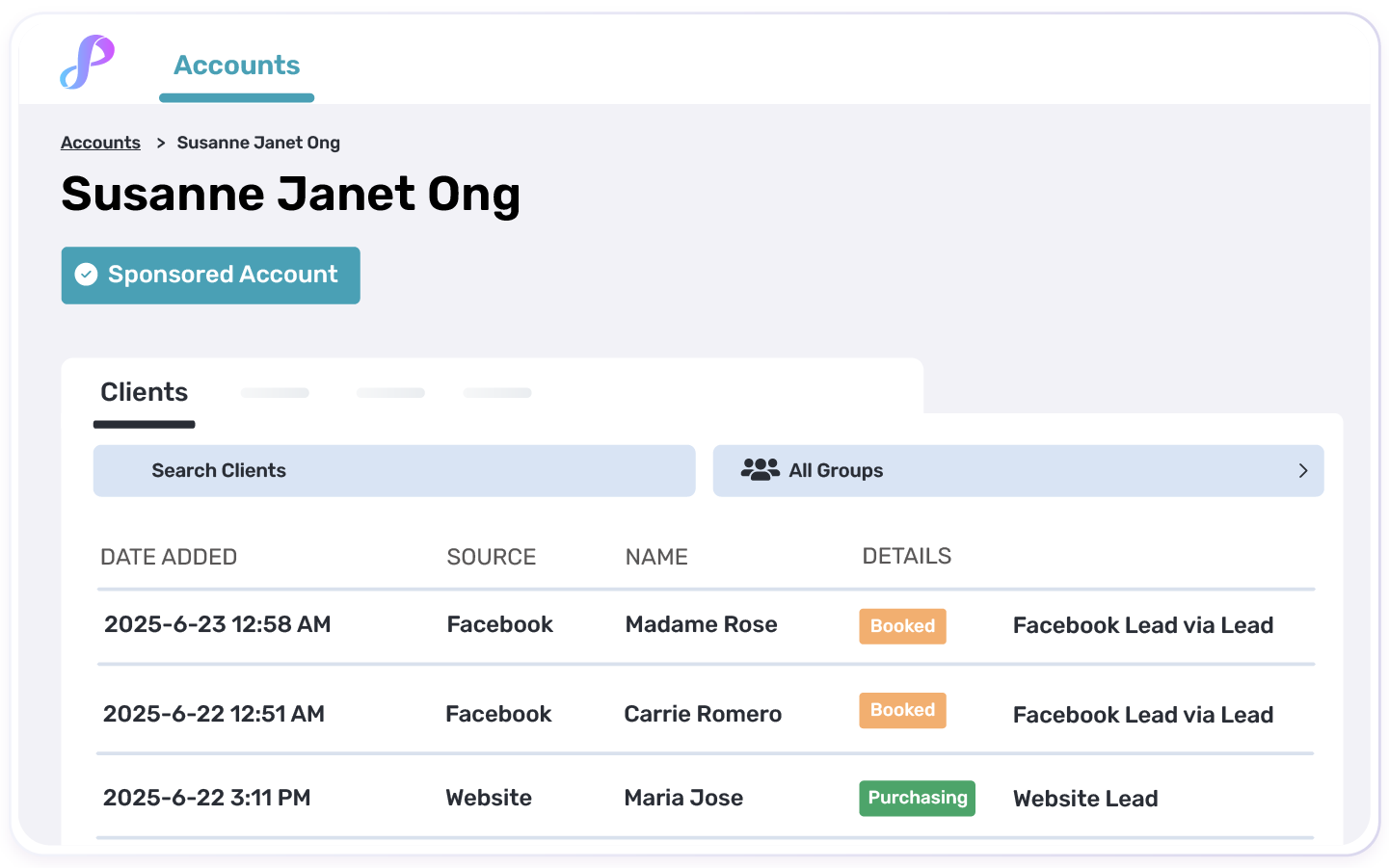The height and width of the screenshot is (868, 1389).
Task: Select the Website Lead details text
Action: [x=1084, y=799]
